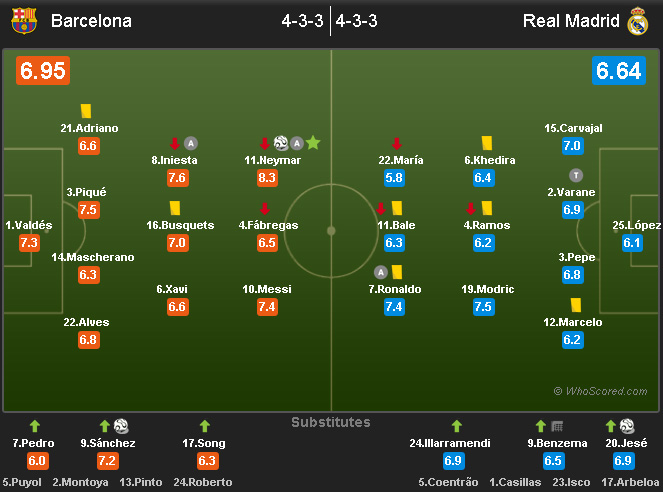Click the goal ball icon above Neymar
The width and height of the screenshot is (663, 492).
[x=281, y=143]
